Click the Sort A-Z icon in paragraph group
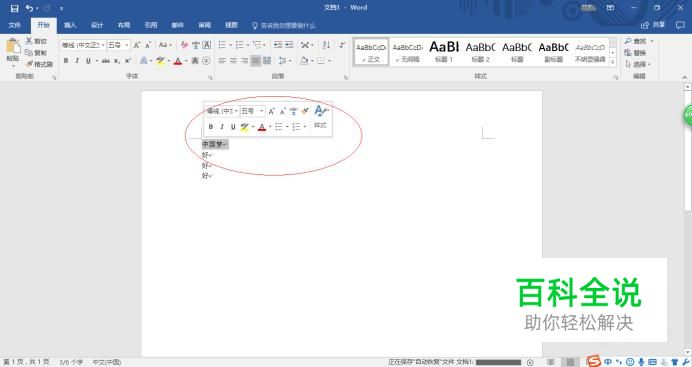This screenshot has height=367, width=692. coord(326,45)
